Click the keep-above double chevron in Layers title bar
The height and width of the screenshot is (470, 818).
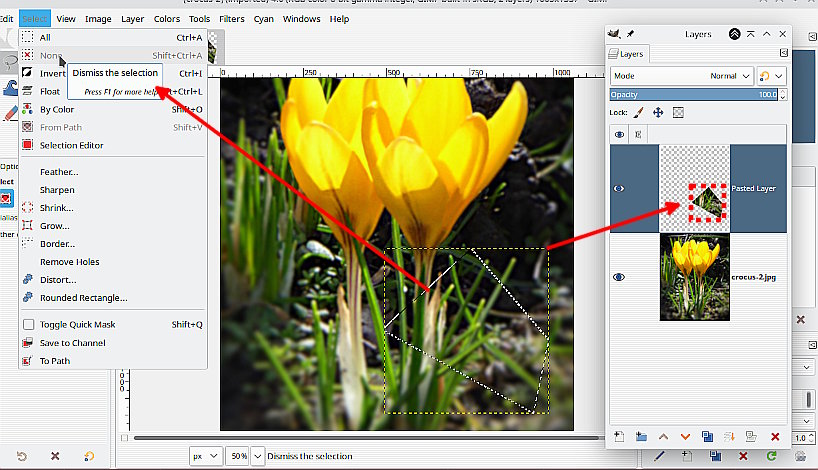click(735, 34)
